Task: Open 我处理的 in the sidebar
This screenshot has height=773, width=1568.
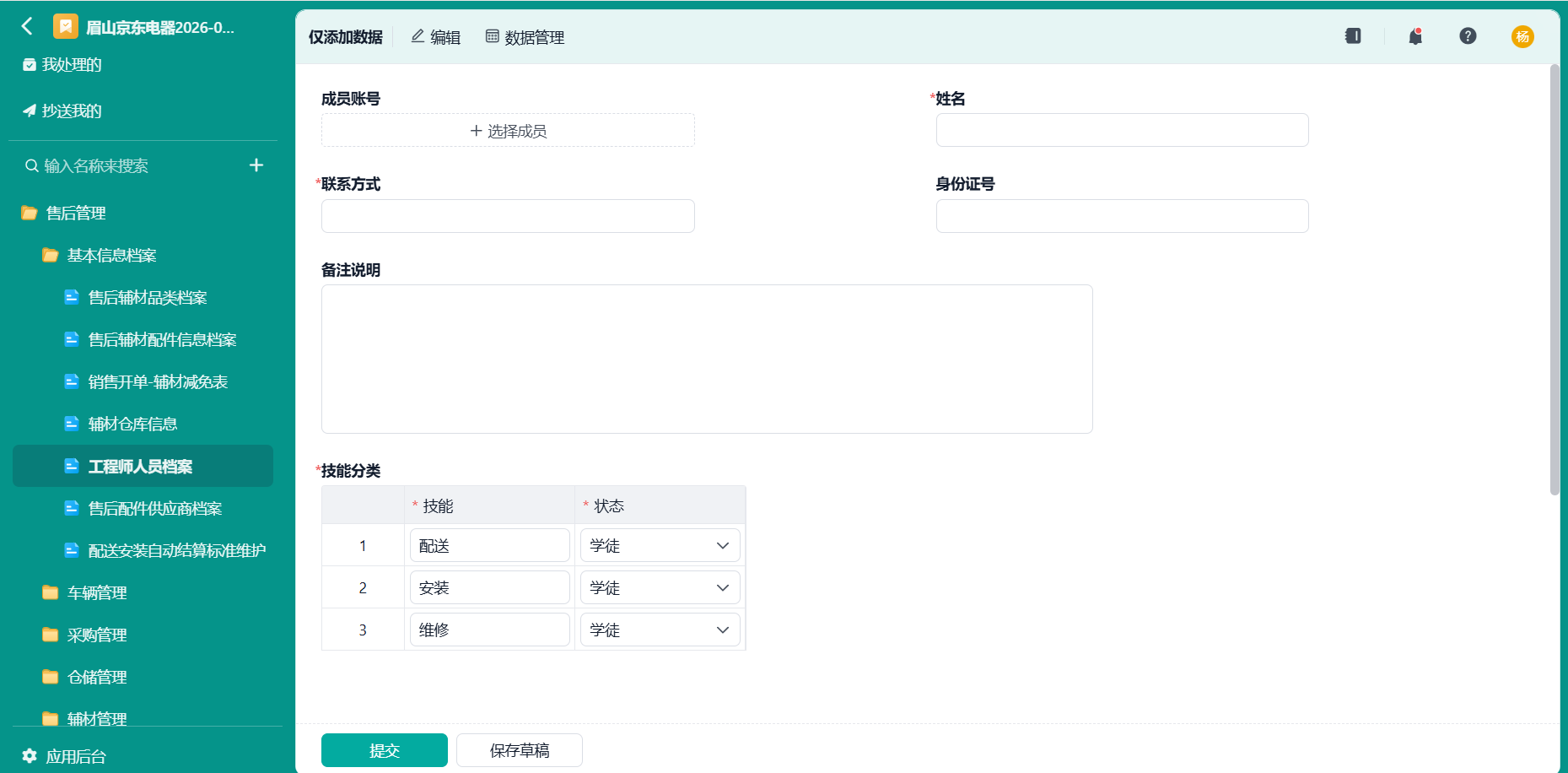Action: coord(72,65)
